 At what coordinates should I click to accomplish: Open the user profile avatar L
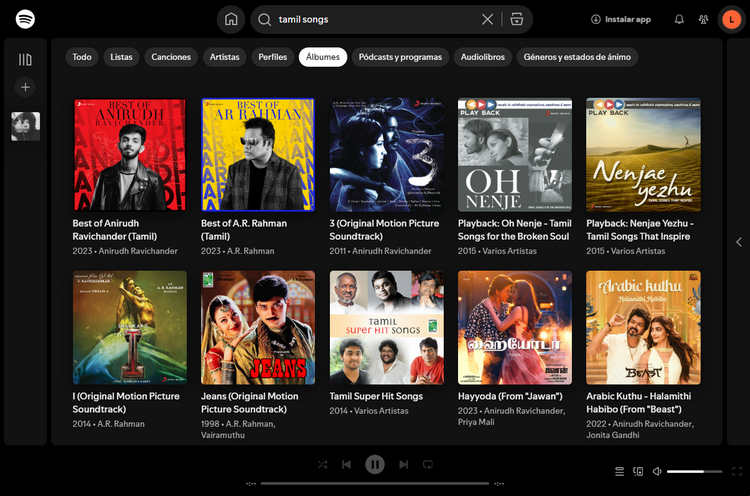731,20
